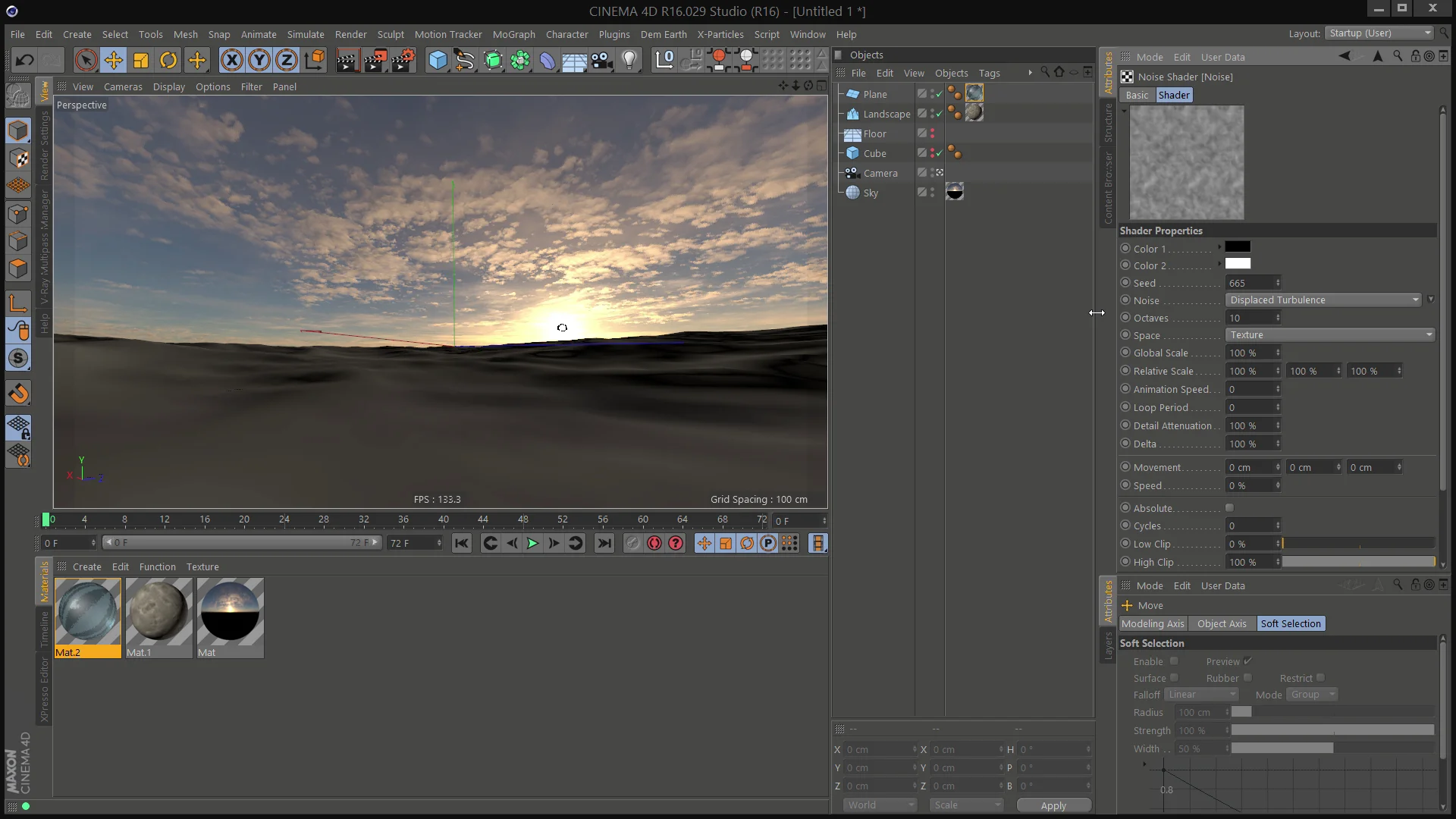The height and width of the screenshot is (819, 1456).
Task: Click Record Active Objects button
Action: point(632,543)
